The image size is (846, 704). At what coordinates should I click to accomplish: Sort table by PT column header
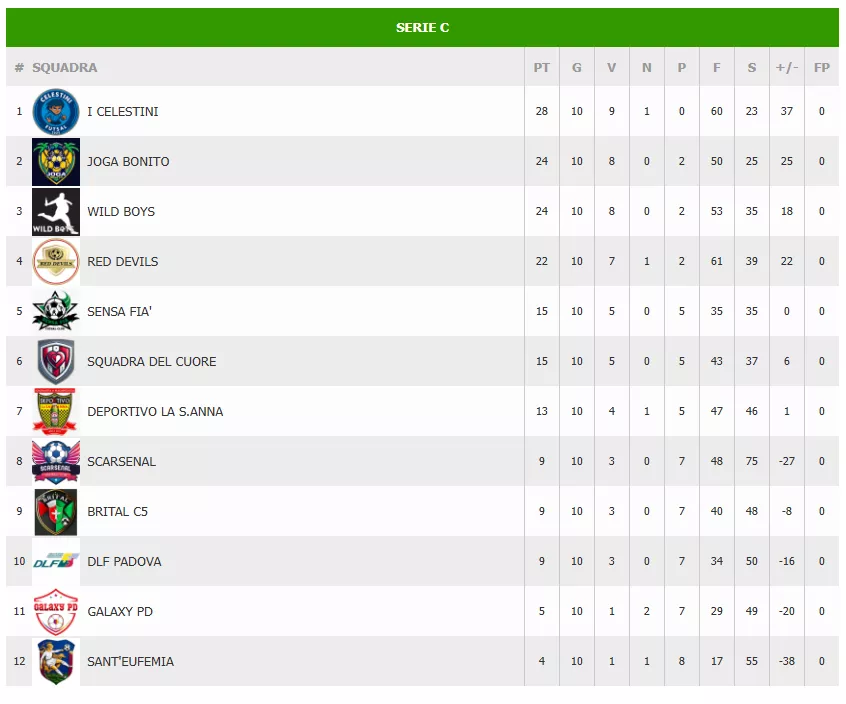541,68
